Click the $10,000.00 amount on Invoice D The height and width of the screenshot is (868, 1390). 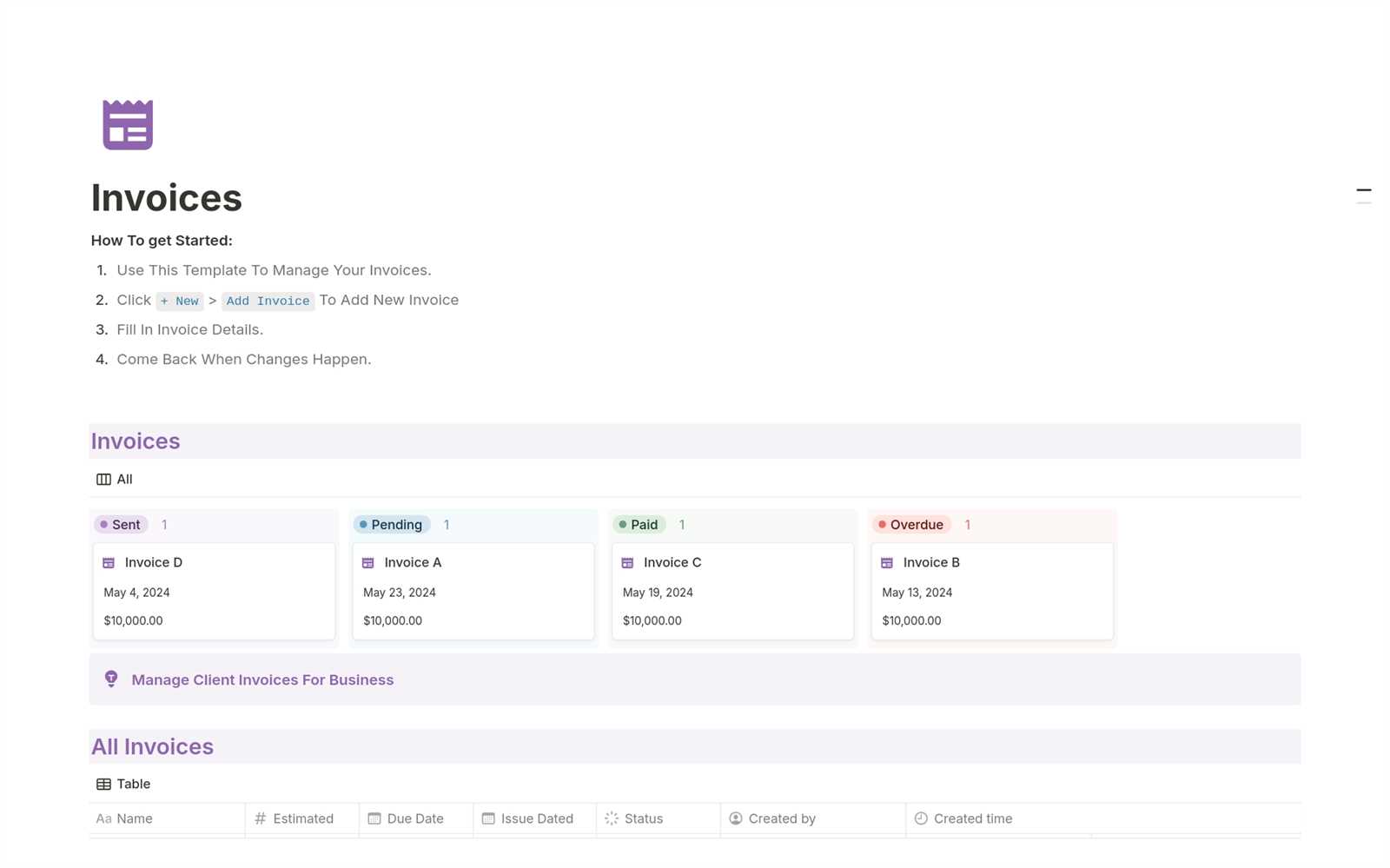pos(133,621)
